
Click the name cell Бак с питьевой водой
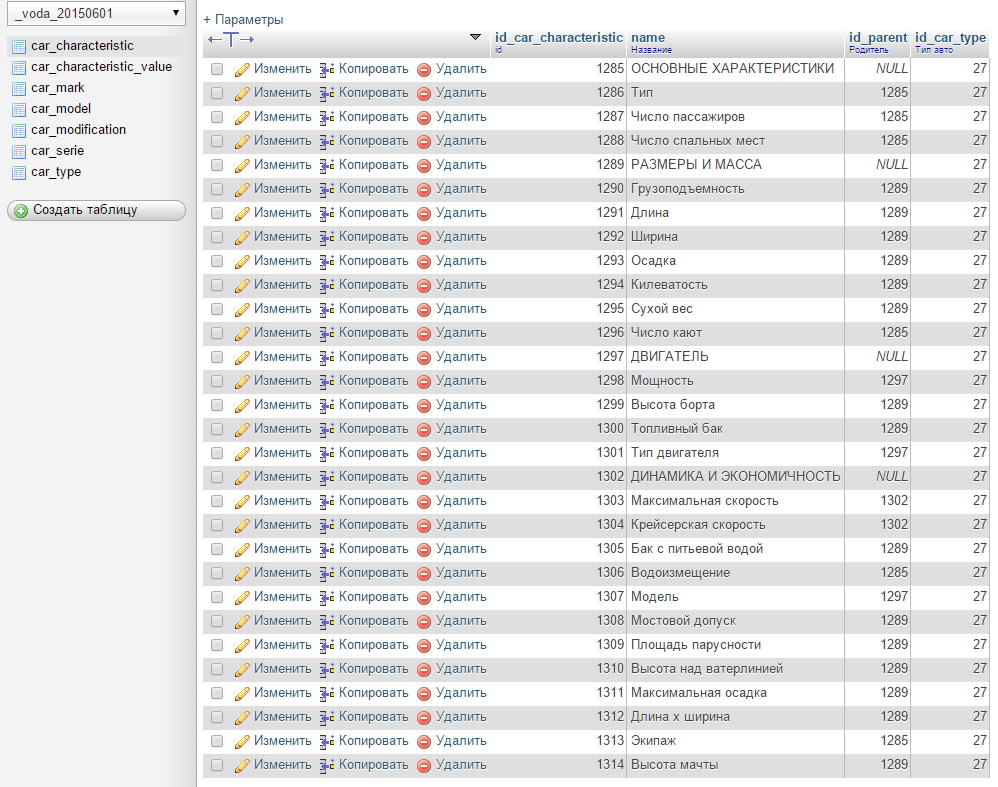click(696, 549)
